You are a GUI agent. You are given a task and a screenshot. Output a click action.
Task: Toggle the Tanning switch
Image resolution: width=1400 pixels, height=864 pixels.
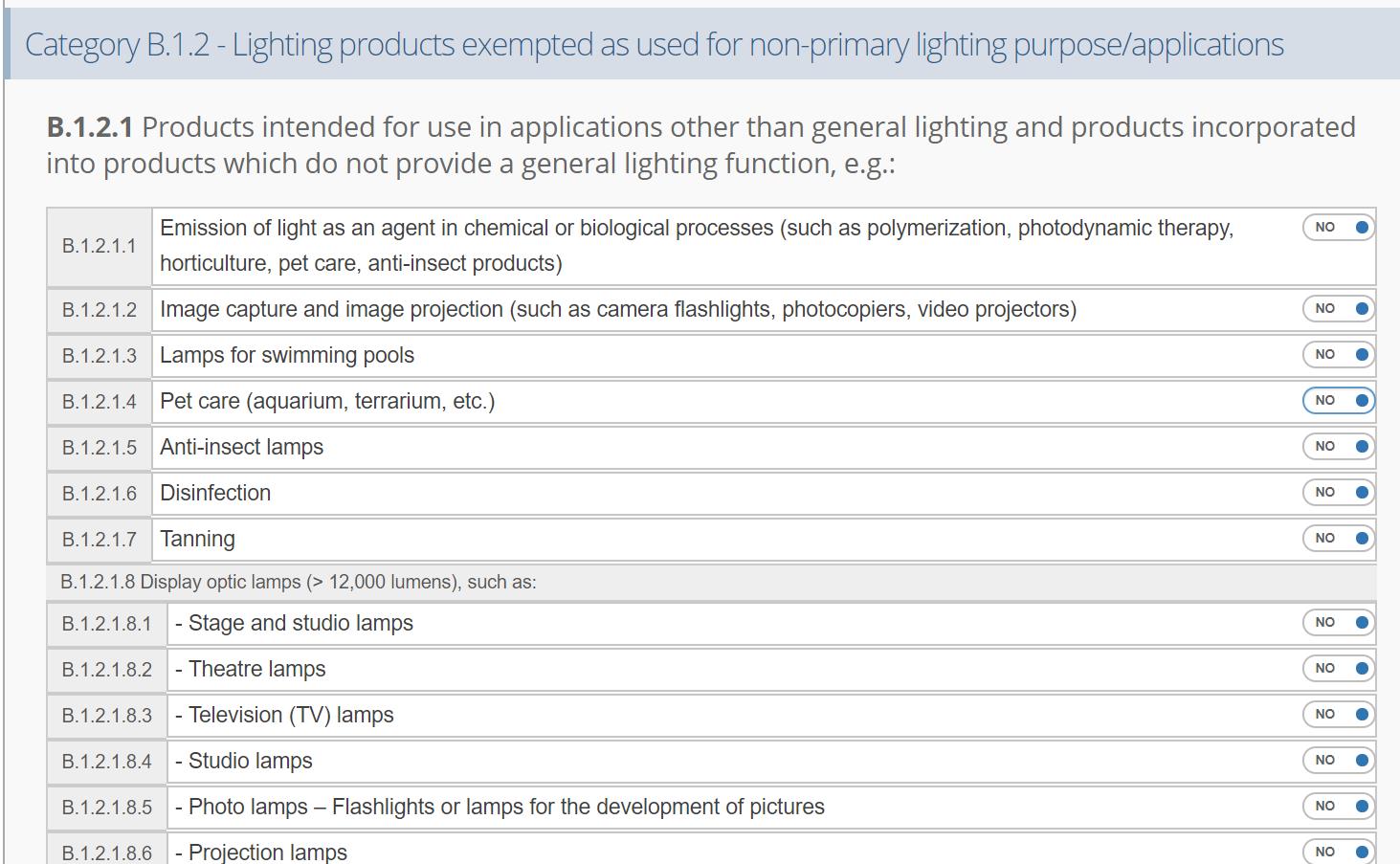1338,539
